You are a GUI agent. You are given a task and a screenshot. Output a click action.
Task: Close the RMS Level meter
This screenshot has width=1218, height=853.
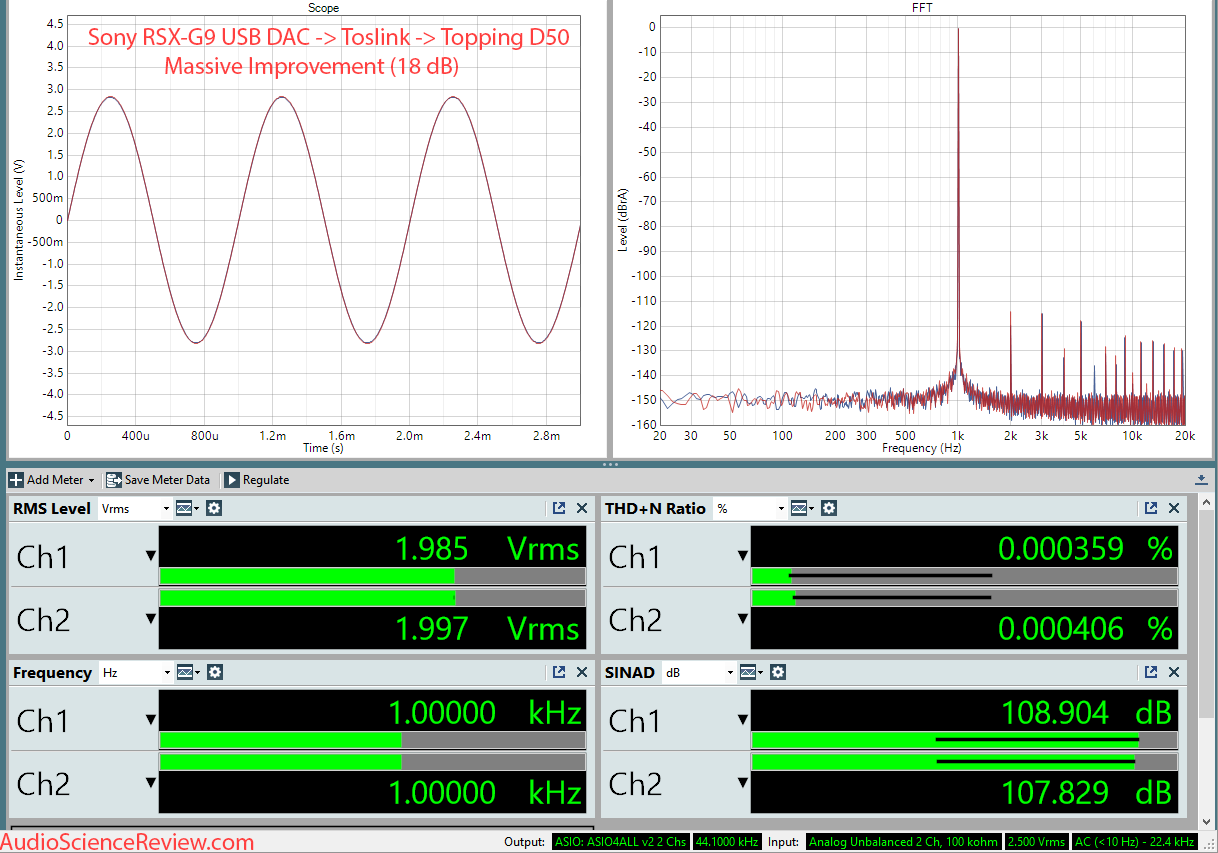582,509
